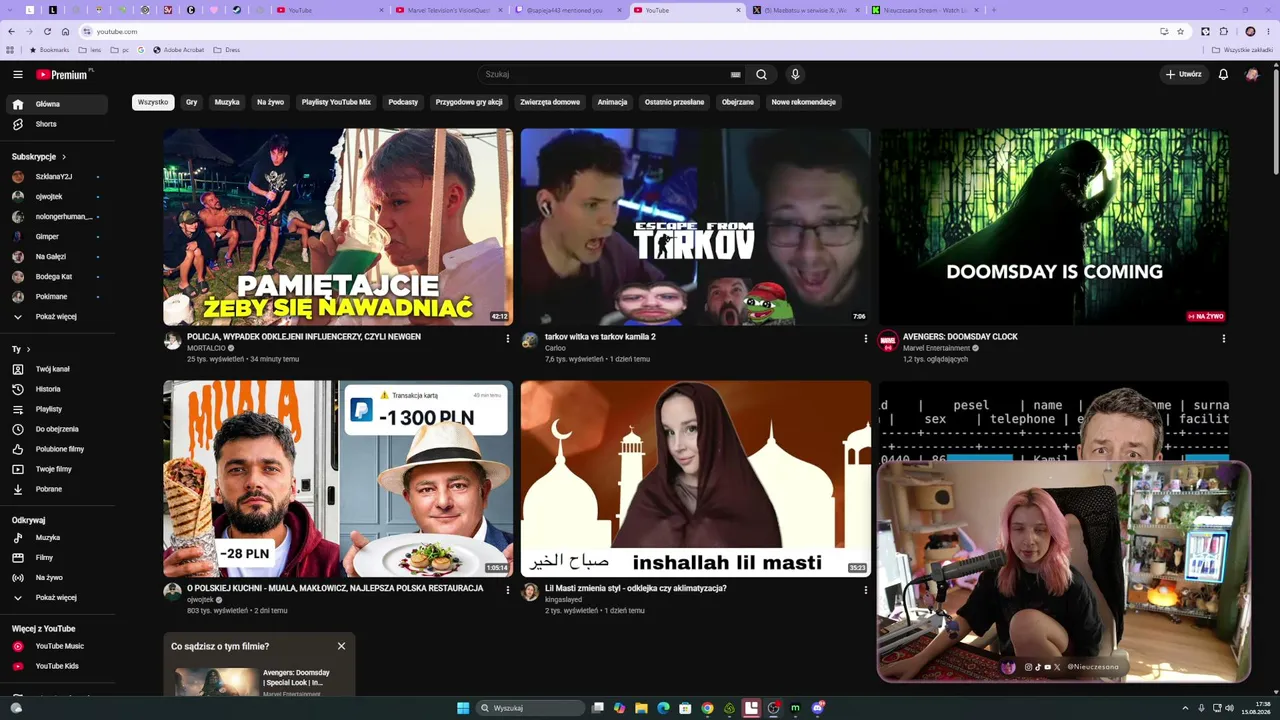Click the Utwórz create button
The image size is (1280, 720).
click(1183, 74)
